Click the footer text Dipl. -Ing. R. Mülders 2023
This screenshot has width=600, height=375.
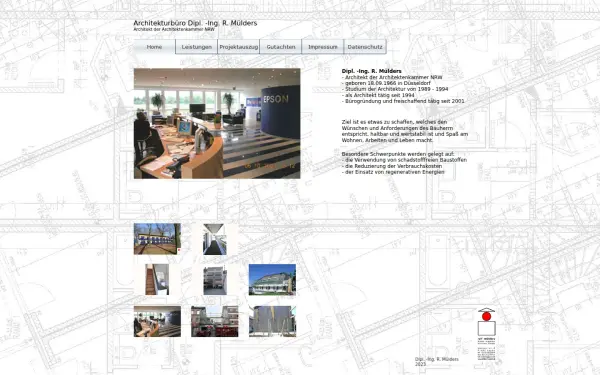point(437,362)
